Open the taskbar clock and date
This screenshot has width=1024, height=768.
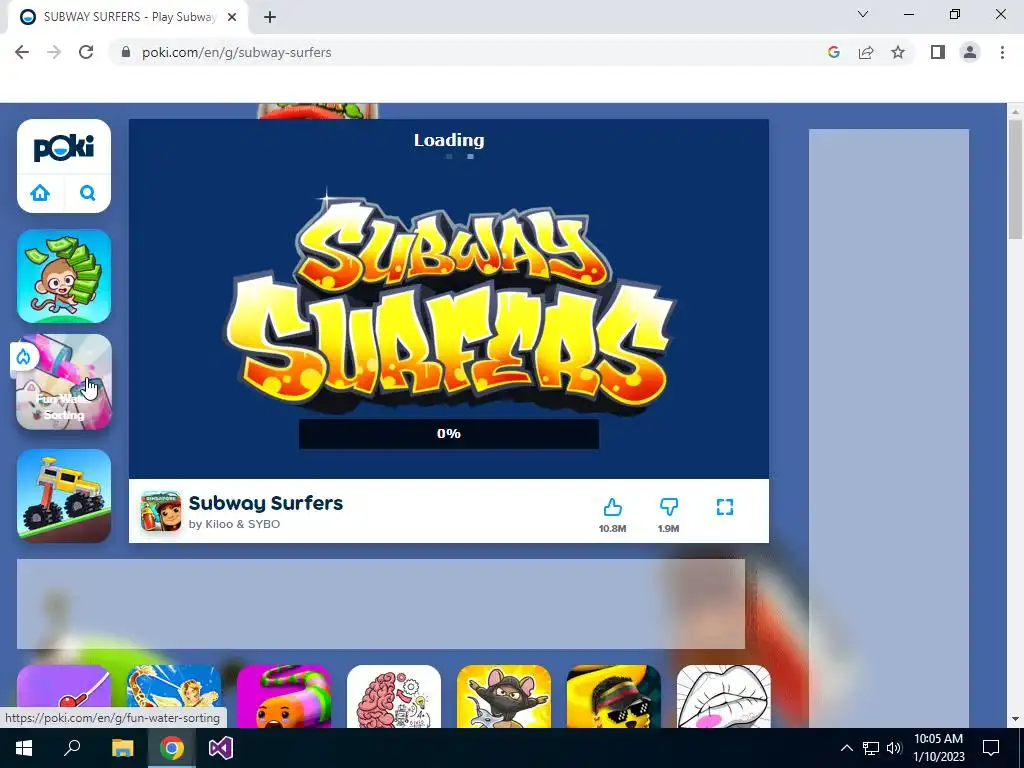coord(938,748)
